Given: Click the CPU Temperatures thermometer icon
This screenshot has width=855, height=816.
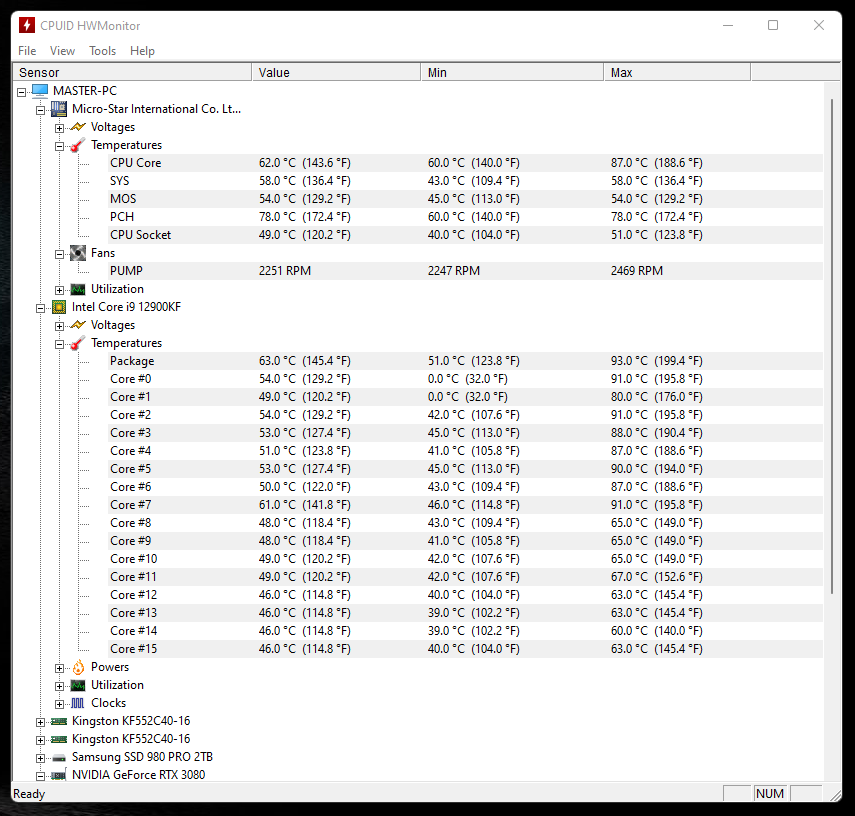Looking at the screenshot, I should 78,343.
